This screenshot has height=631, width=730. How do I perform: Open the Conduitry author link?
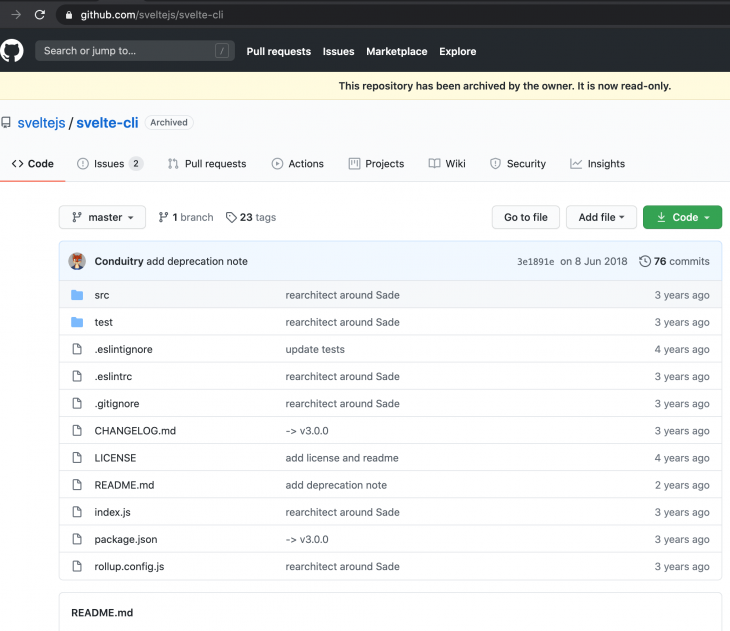[119, 261]
